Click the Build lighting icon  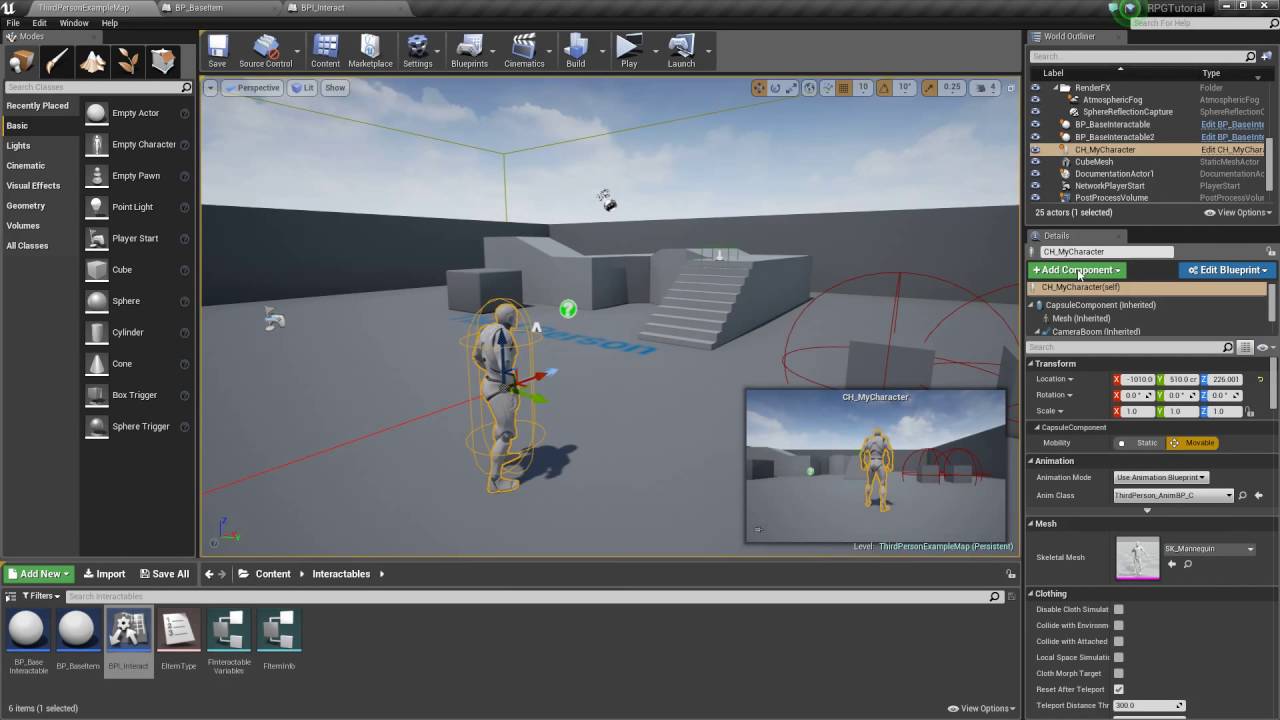click(x=575, y=50)
